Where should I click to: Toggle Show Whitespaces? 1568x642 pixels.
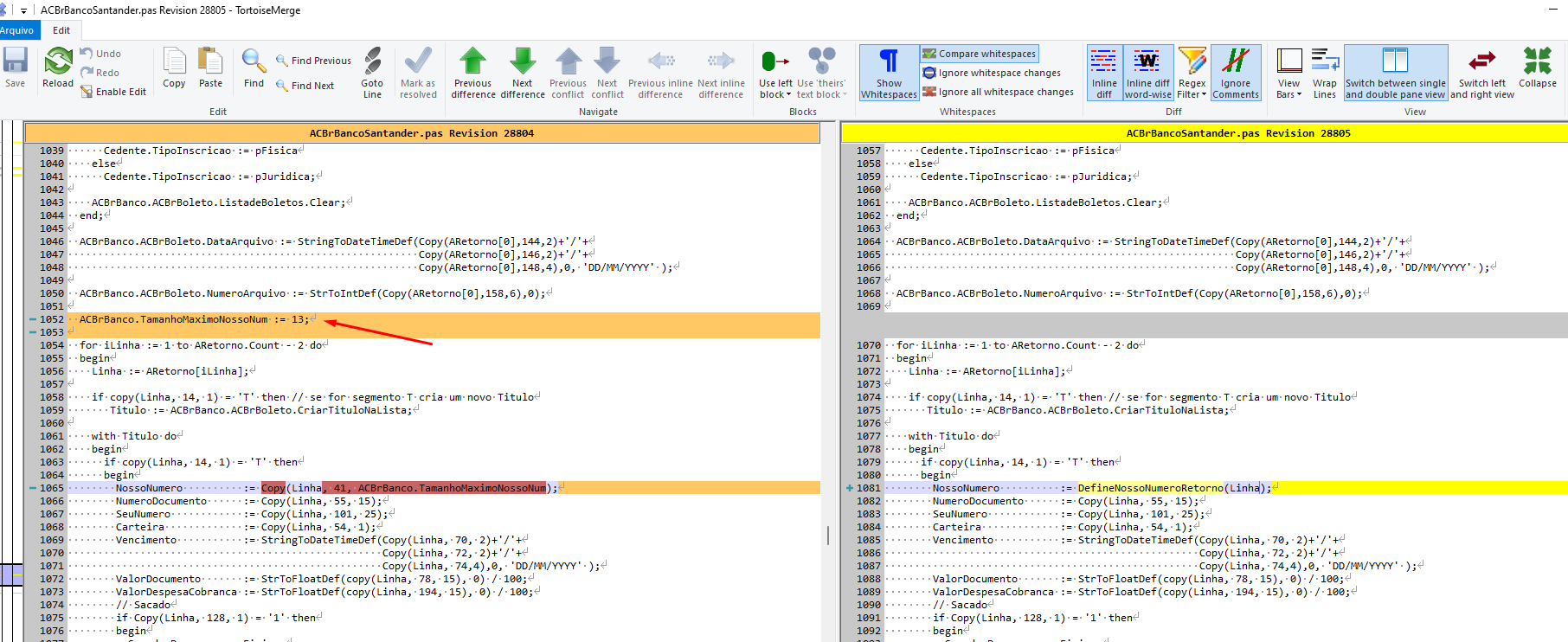coord(889,73)
